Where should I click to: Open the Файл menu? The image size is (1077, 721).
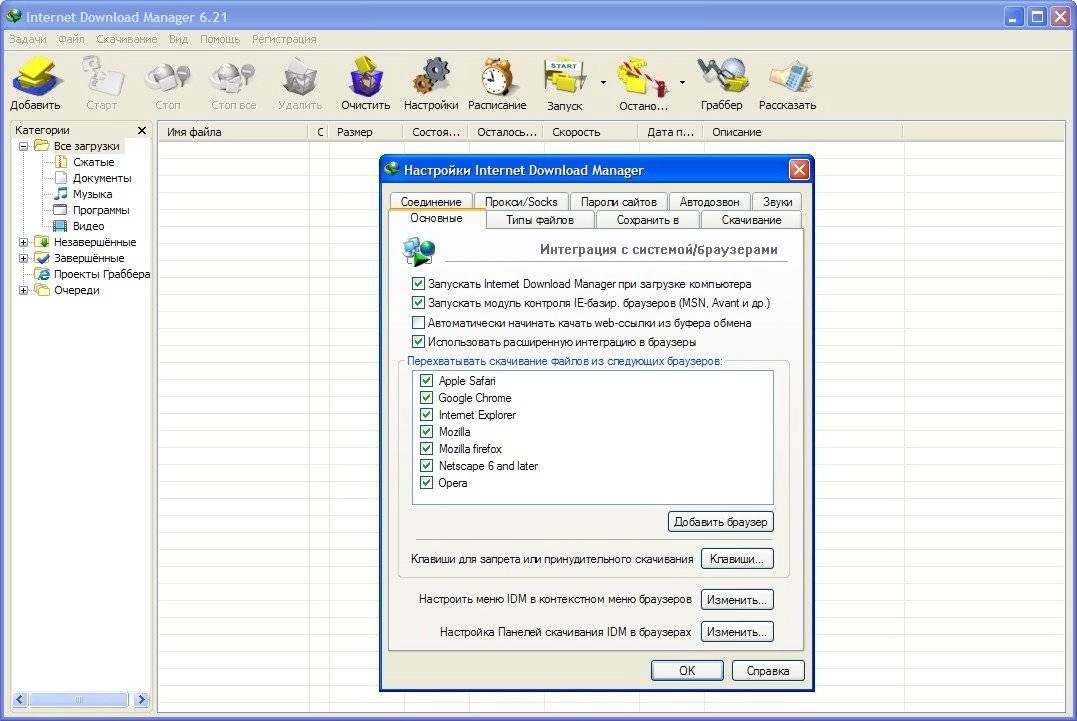[x=71, y=39]
